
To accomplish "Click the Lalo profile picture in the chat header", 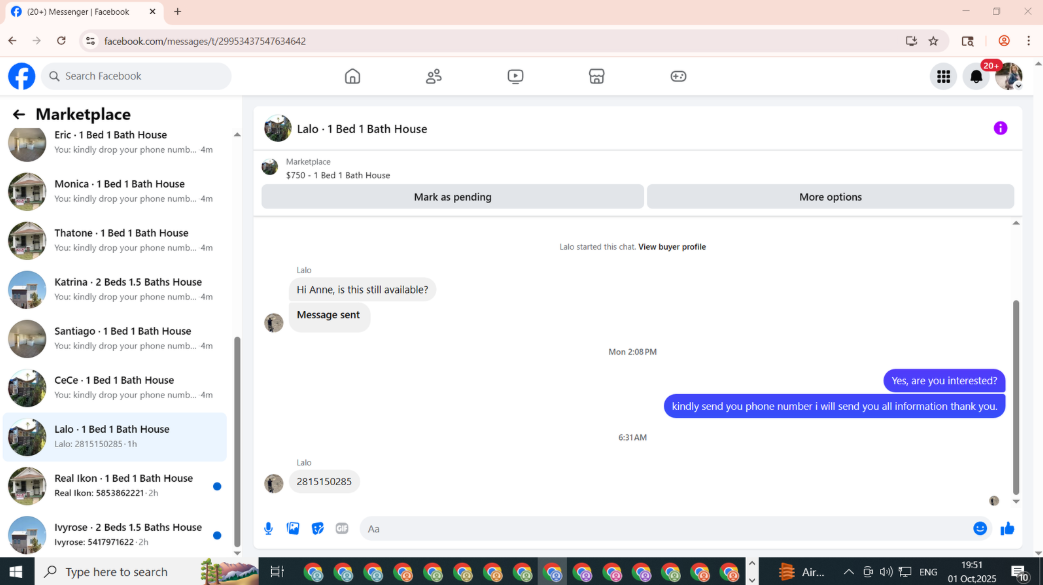I will [277, 128].
